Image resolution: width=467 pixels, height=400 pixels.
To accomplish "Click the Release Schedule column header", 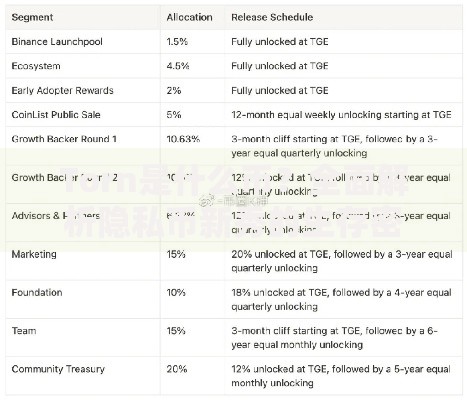I will click(x=272, y=17).
